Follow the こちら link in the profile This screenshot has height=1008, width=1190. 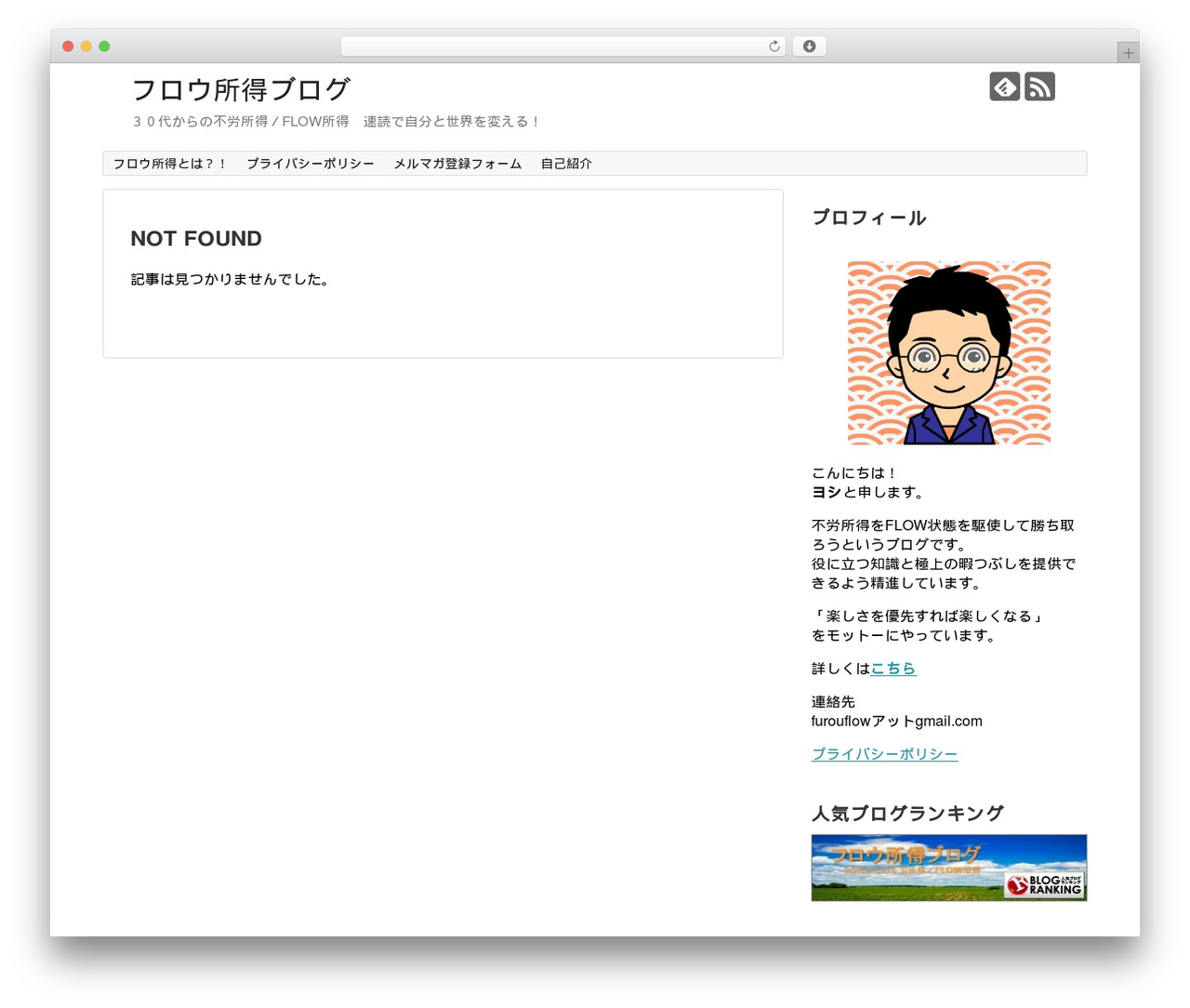pyautogui.click(x=893, y=669)
